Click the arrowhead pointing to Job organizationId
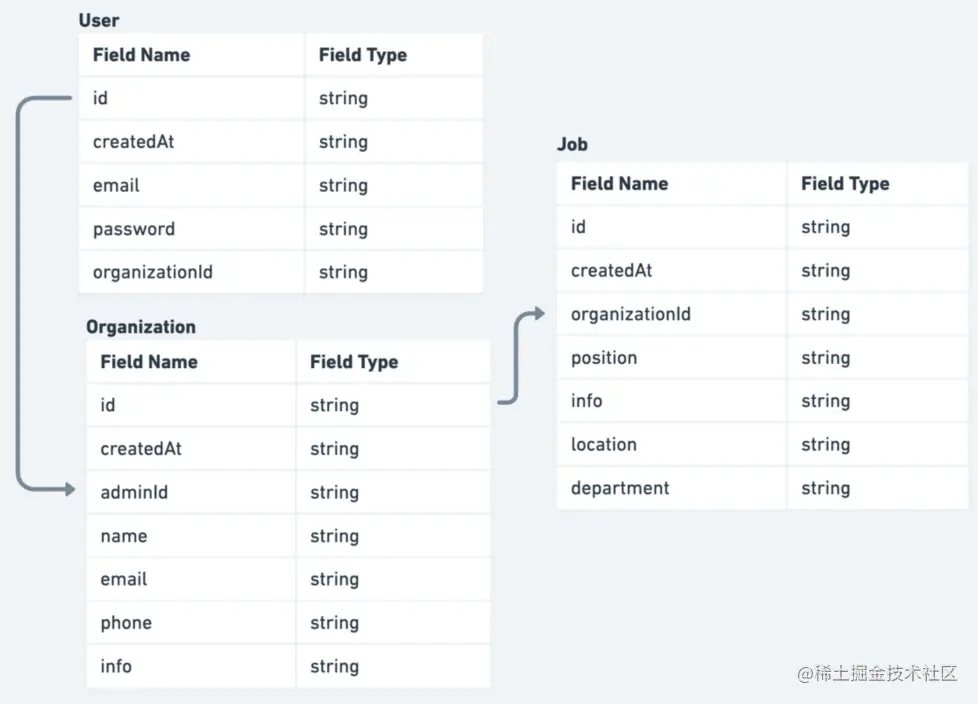This screenshot has height=704, width=978. coord(538,314)
